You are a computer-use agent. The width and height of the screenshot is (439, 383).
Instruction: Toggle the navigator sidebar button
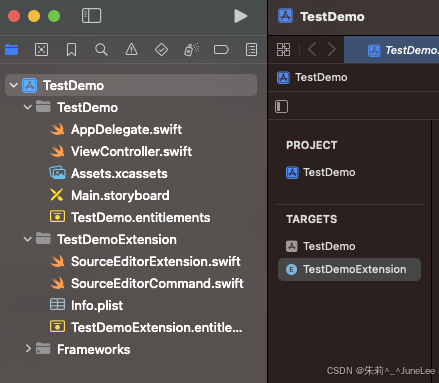91,16
